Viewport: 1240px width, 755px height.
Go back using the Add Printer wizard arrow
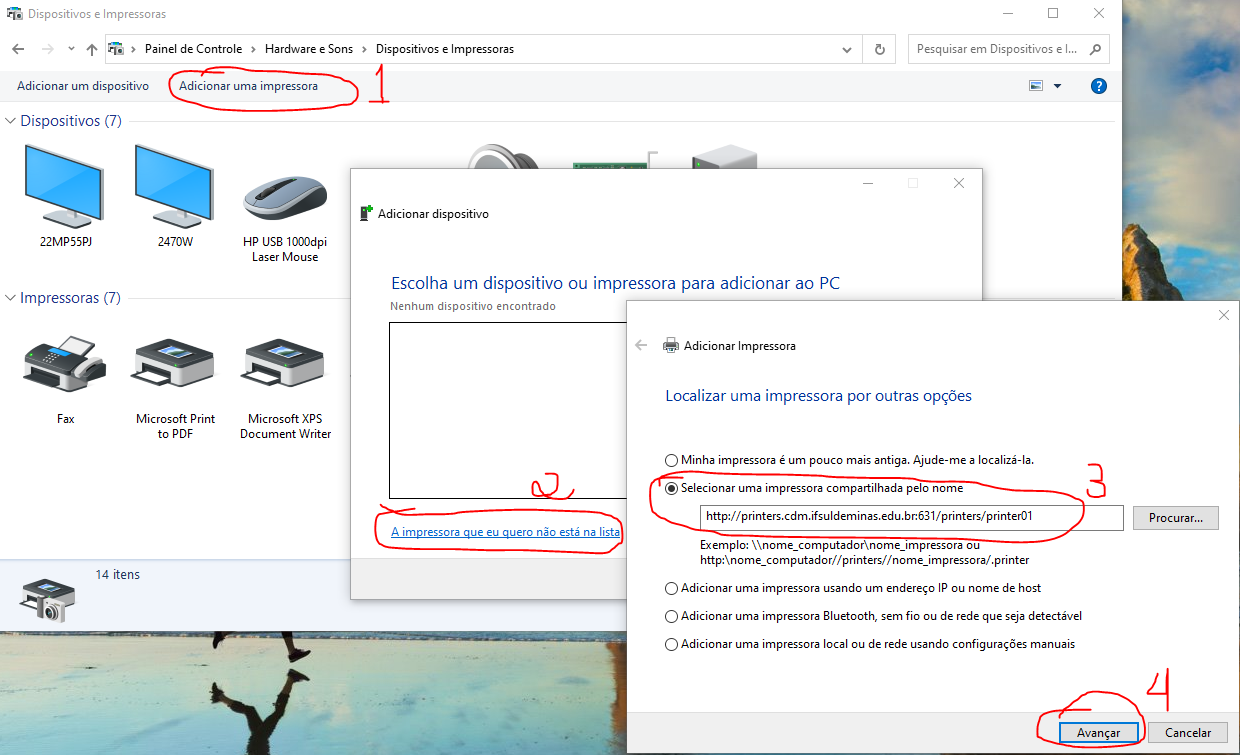642,345
